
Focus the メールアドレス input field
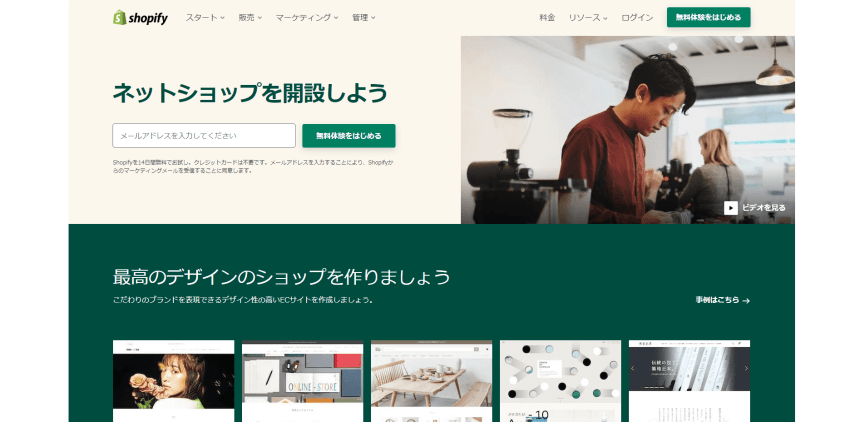(204, 136)
